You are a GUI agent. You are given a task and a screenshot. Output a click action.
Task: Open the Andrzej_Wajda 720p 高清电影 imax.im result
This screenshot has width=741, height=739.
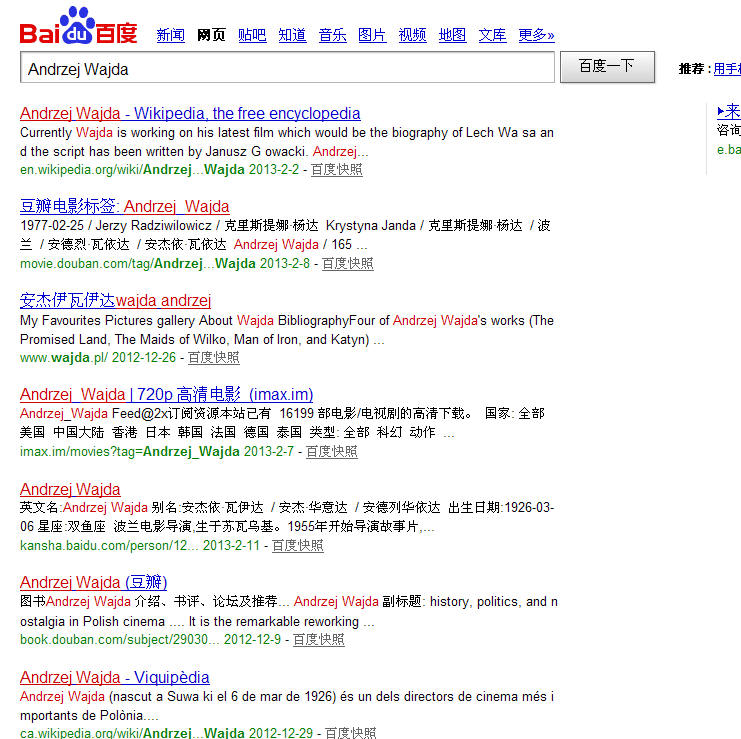click(x=166, y=394)
